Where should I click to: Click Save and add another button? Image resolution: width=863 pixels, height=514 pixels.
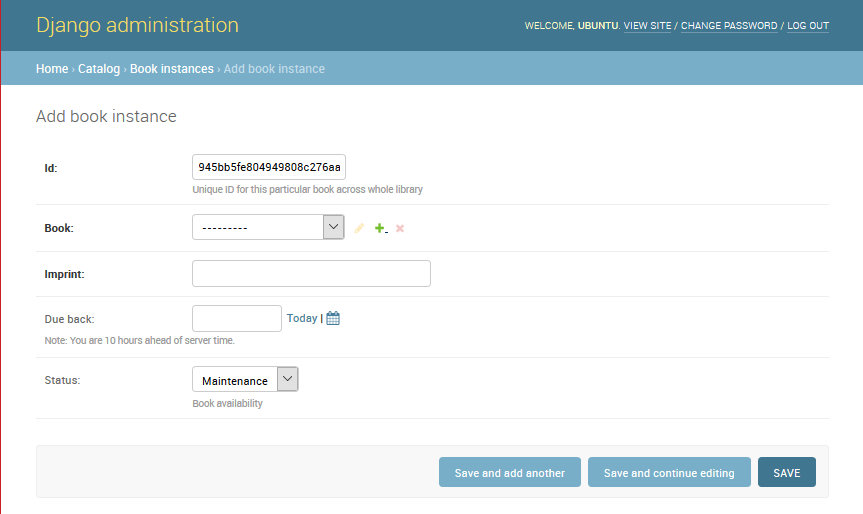[509, 472]
